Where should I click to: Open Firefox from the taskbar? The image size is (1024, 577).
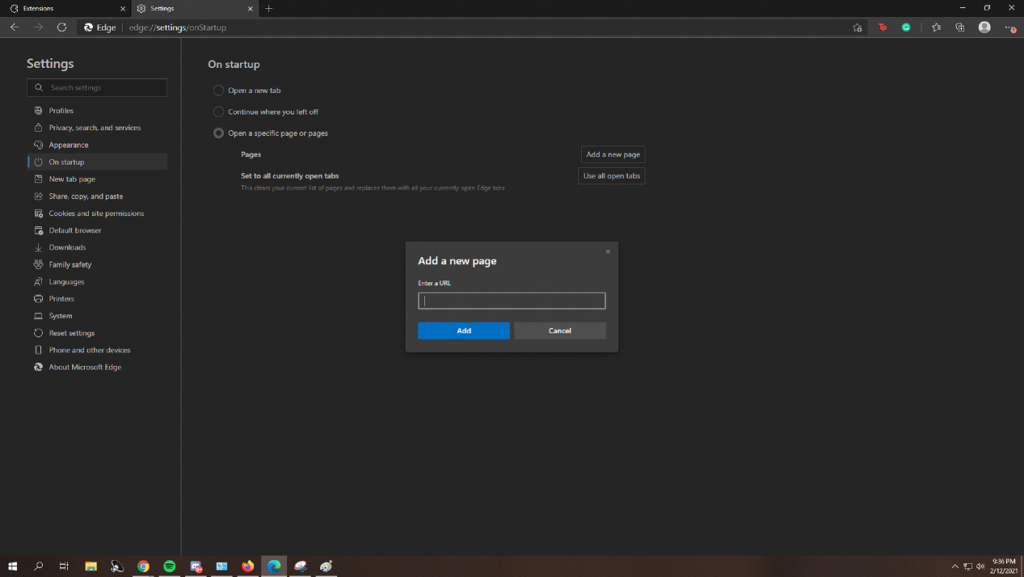248,566
